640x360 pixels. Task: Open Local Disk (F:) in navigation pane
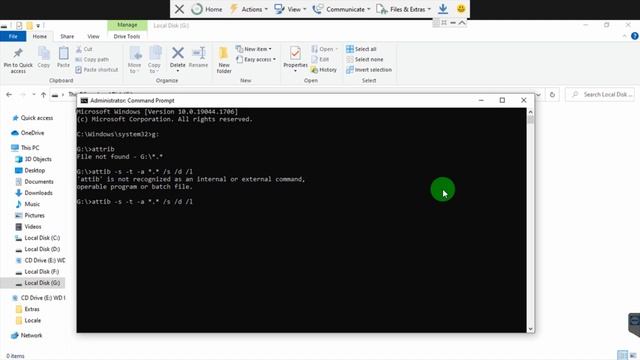coord(37,271)
